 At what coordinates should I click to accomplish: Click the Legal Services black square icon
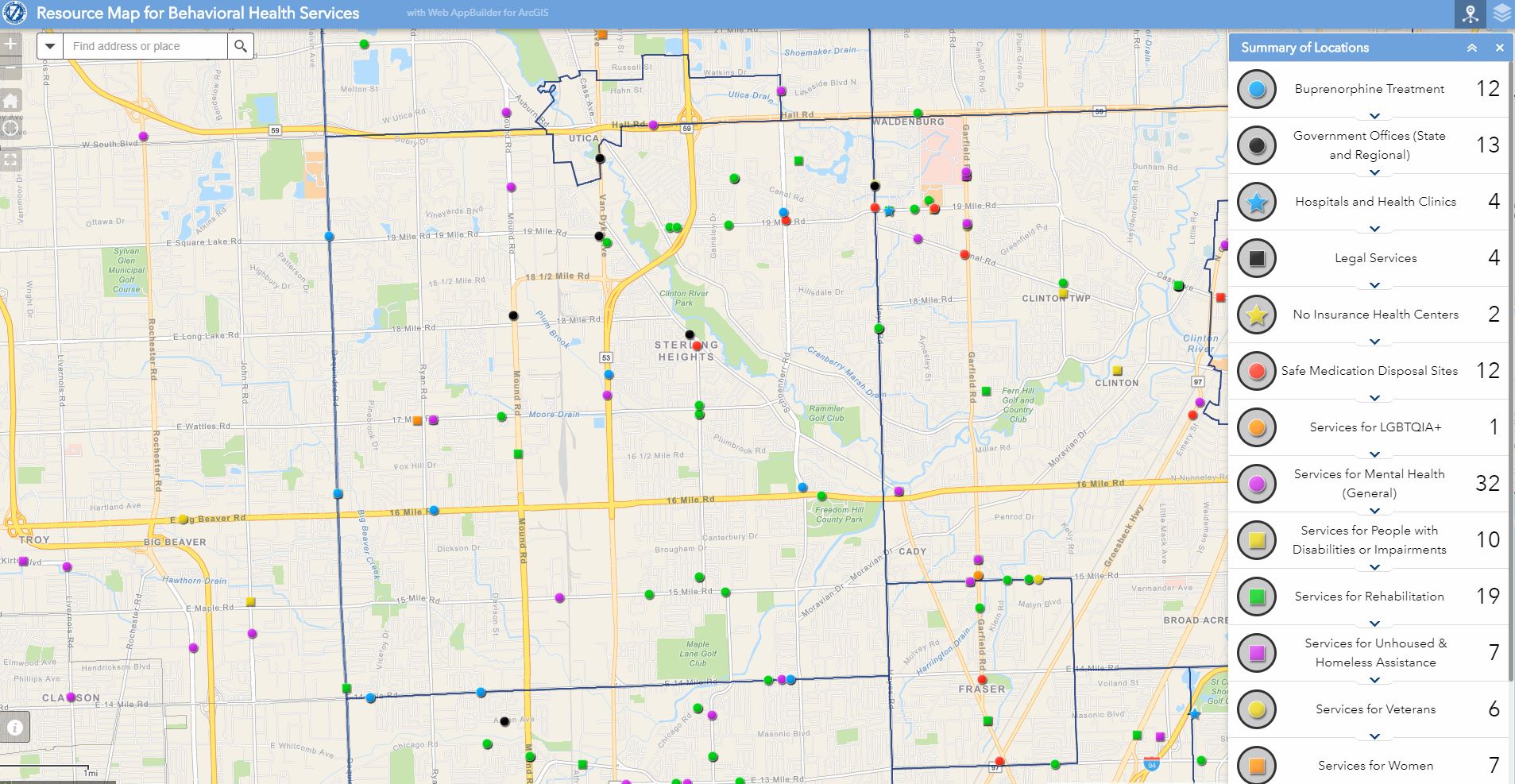(x=1256, y=258)
